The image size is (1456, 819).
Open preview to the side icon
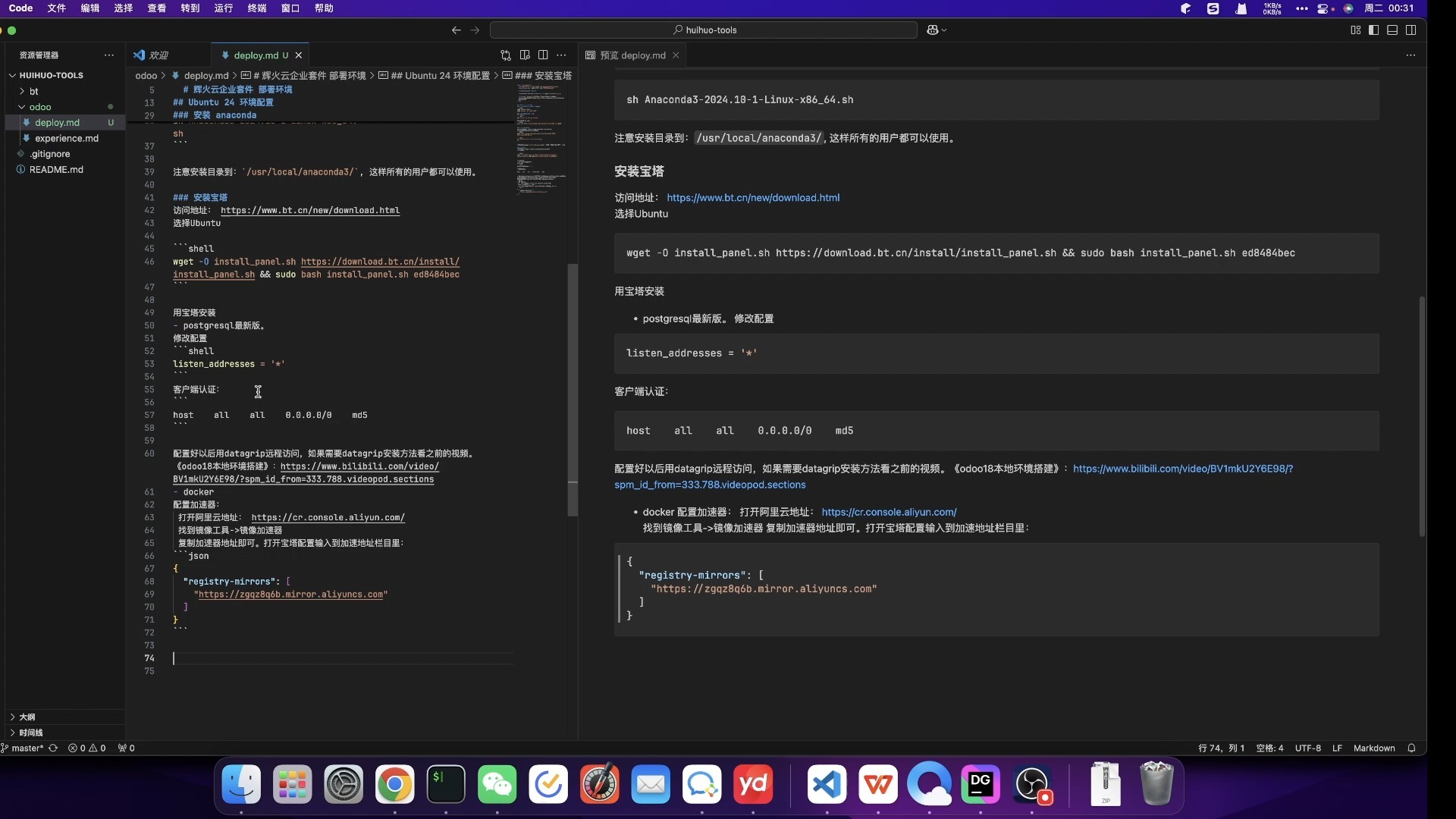click(525, 55)
